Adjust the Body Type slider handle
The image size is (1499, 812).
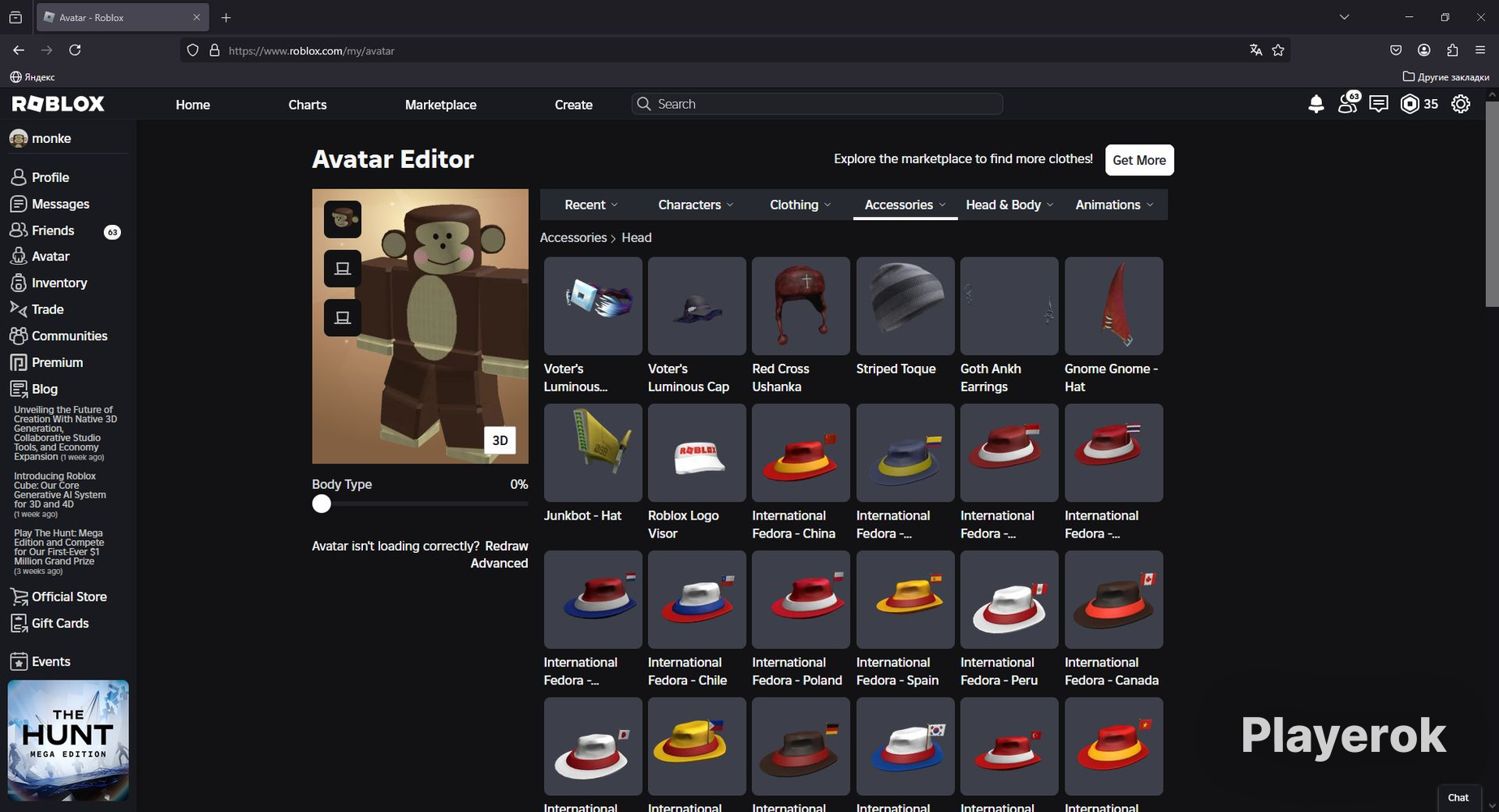322,504
